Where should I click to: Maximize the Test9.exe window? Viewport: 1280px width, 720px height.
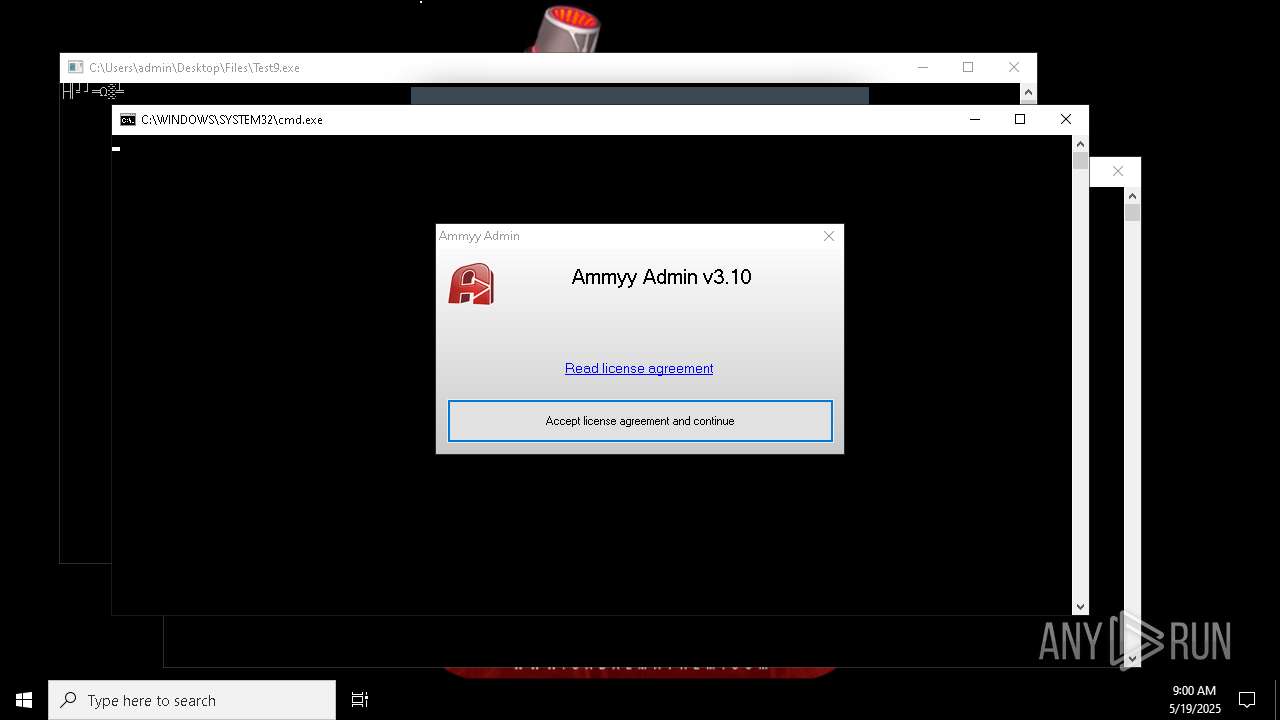[x=968, y=67]
